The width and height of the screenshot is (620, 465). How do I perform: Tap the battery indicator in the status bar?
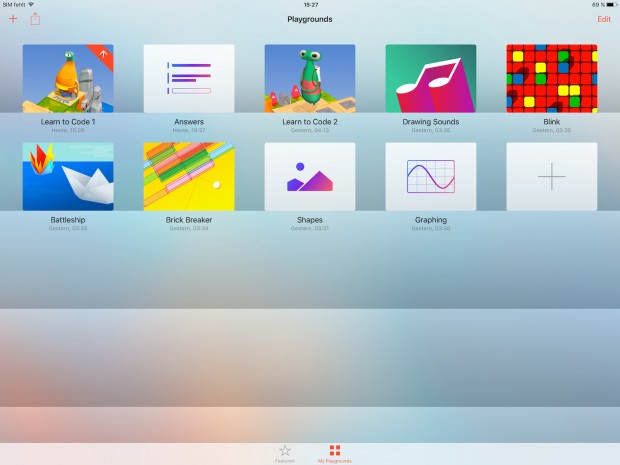(607, 5)
